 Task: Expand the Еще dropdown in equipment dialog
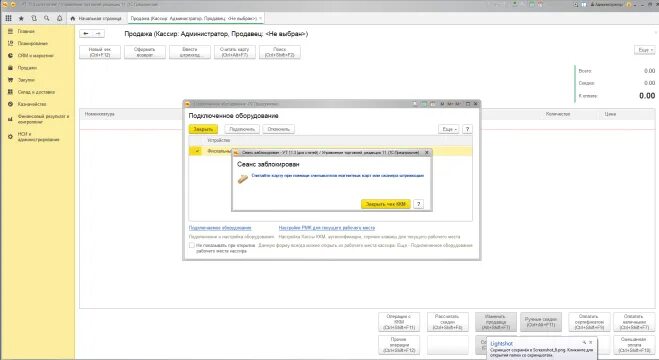449,129
